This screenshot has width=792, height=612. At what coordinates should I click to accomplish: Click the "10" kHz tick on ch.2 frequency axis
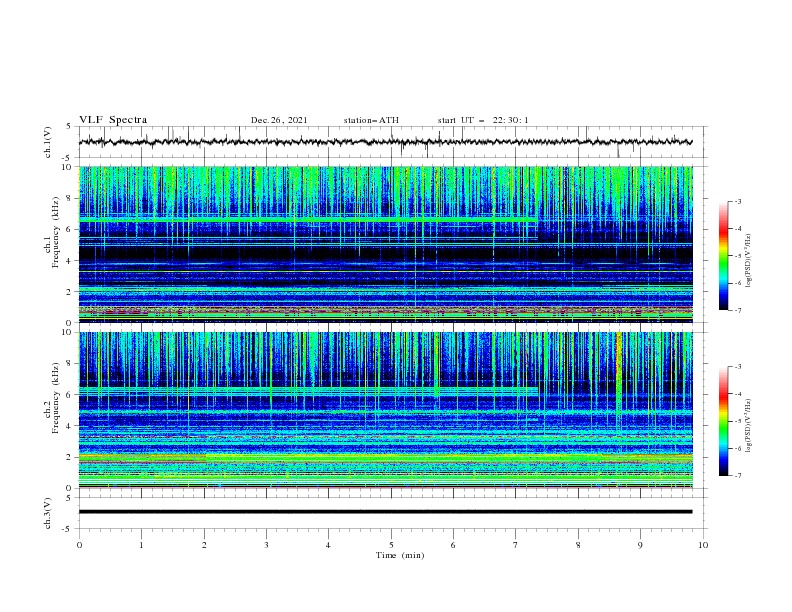tap(69, 332)
